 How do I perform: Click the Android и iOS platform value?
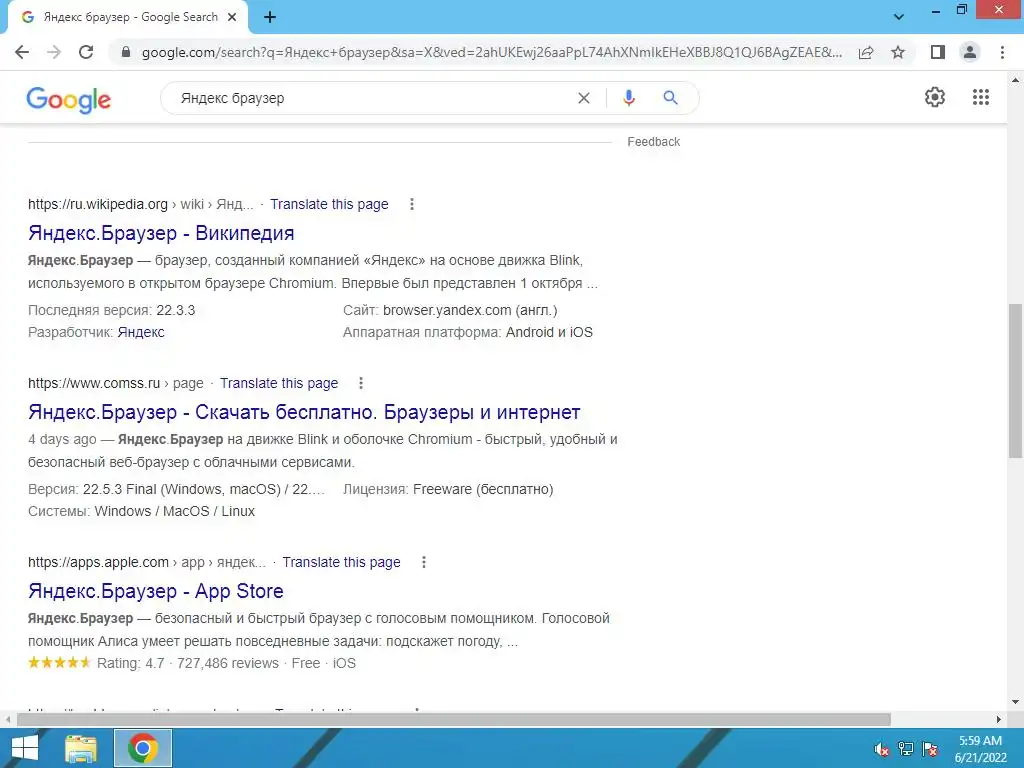pyautogui.click(x=549, y=332)
